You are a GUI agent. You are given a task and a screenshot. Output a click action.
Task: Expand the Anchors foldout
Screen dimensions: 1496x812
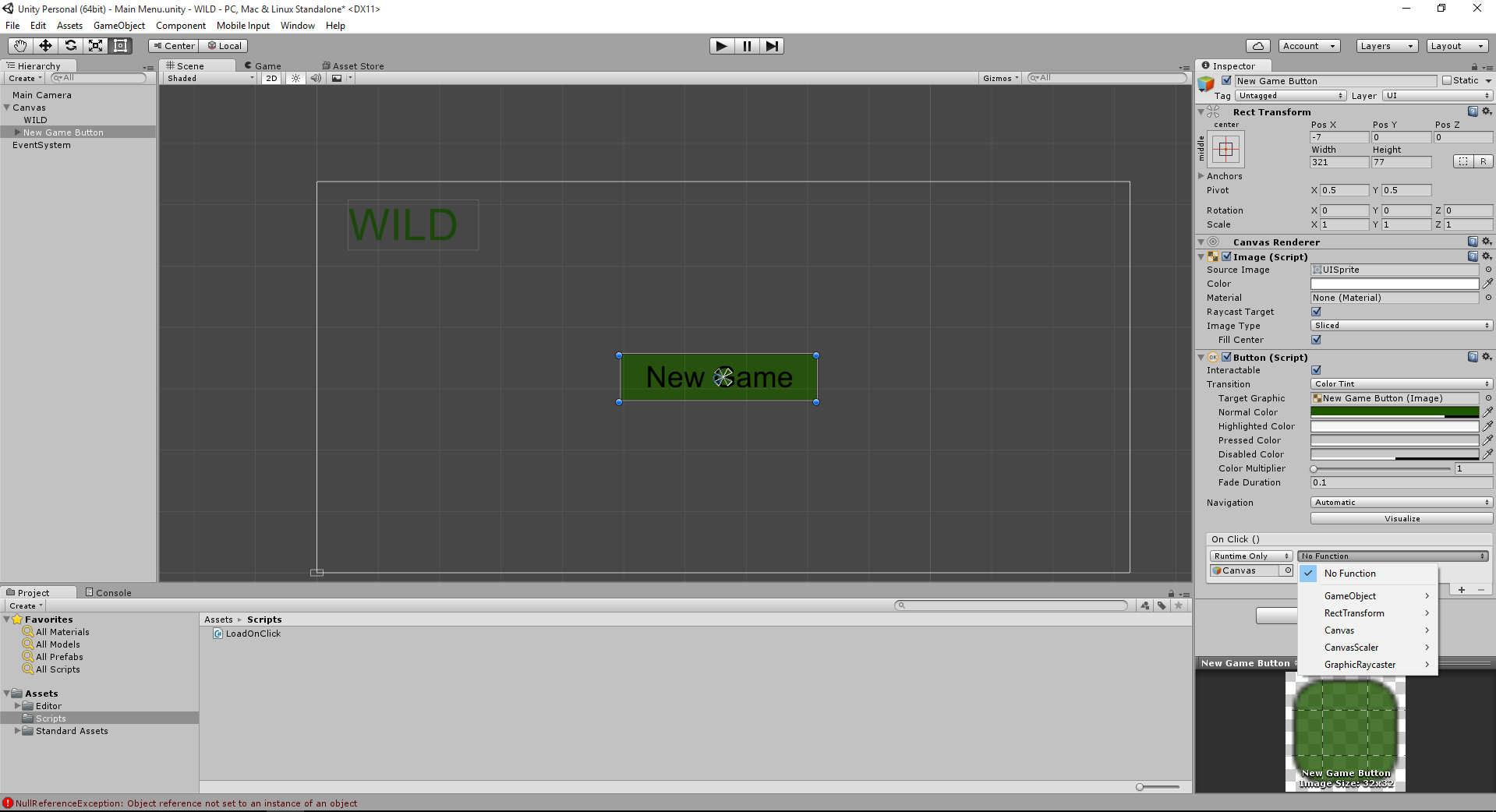pos(1201,176)
